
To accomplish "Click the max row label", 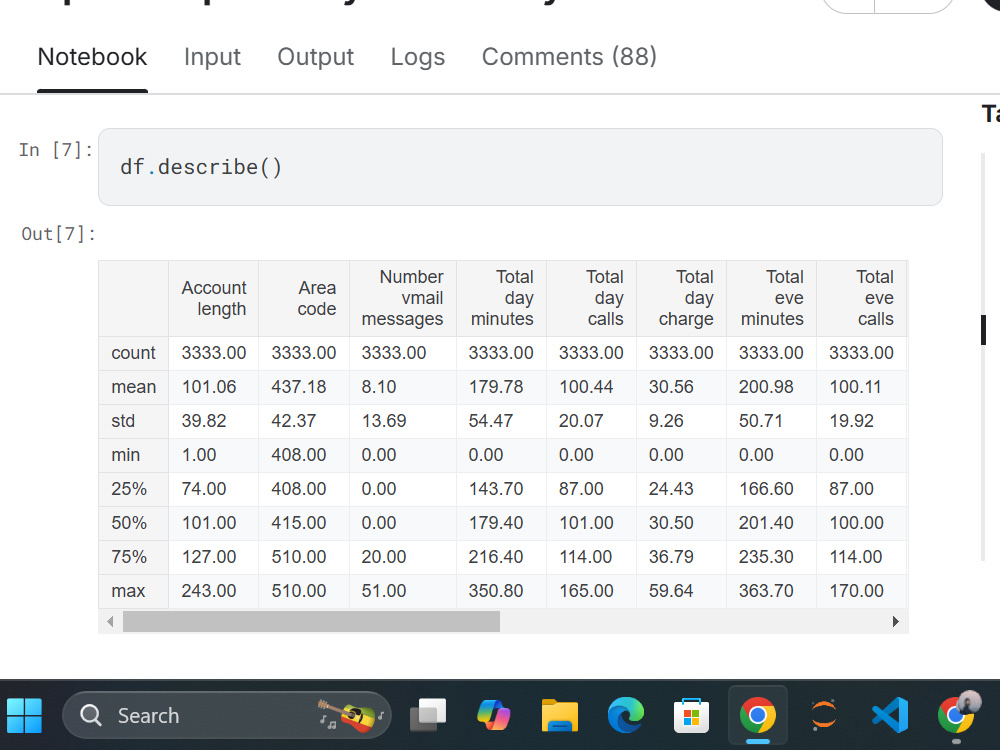I will pyautogui.click(x=128, y=591).
